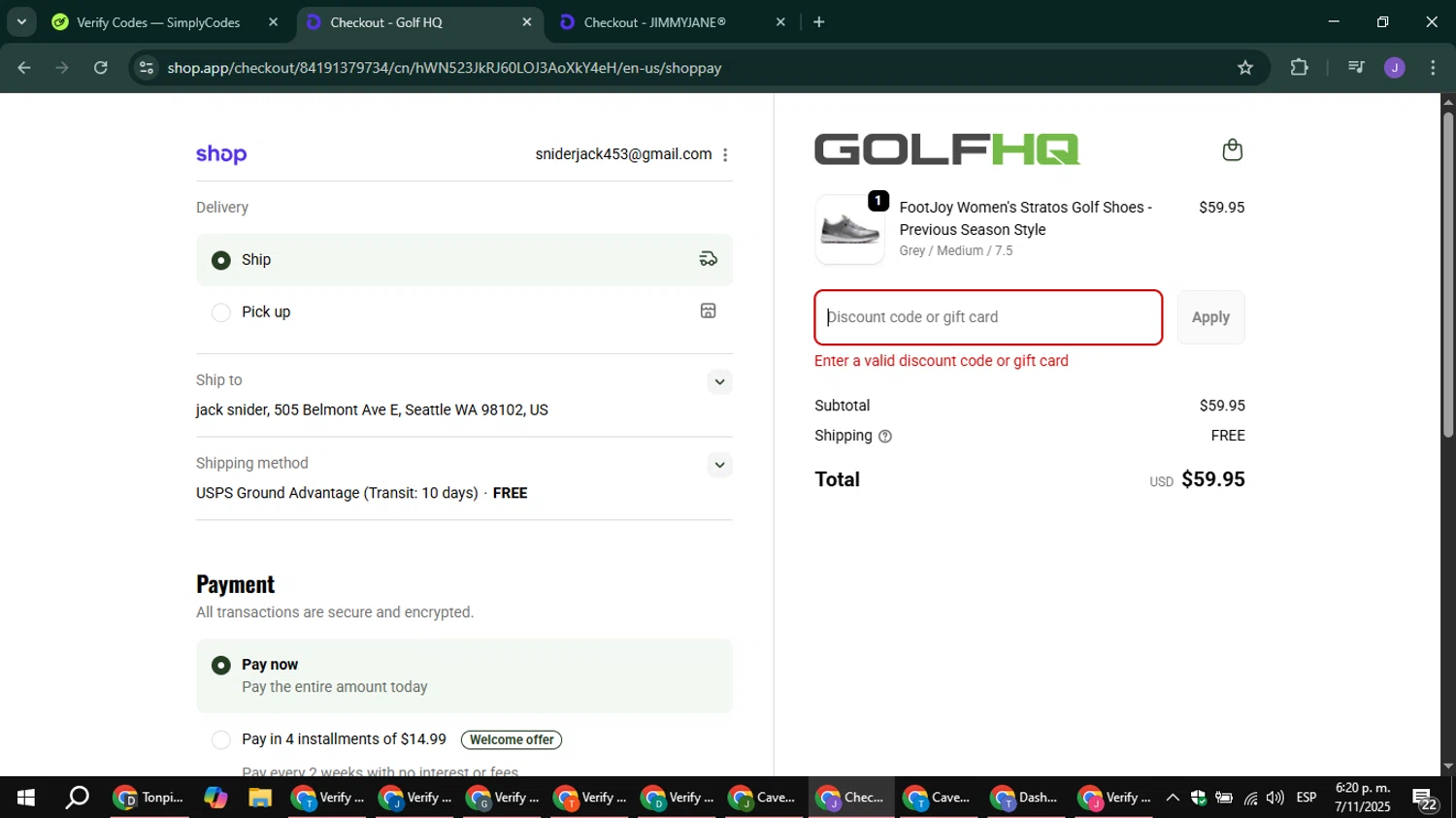The height and width of the screenshot is (818, 1456).
Task: Open Chrome three-dot menu
Action: pyautogui.click(x=1434, y=68)
